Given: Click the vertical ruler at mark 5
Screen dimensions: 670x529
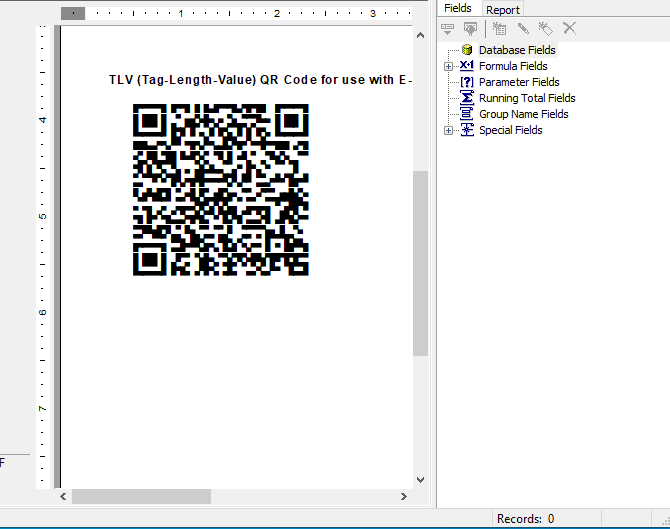Looking at the screenshot, I should (42, 216).
